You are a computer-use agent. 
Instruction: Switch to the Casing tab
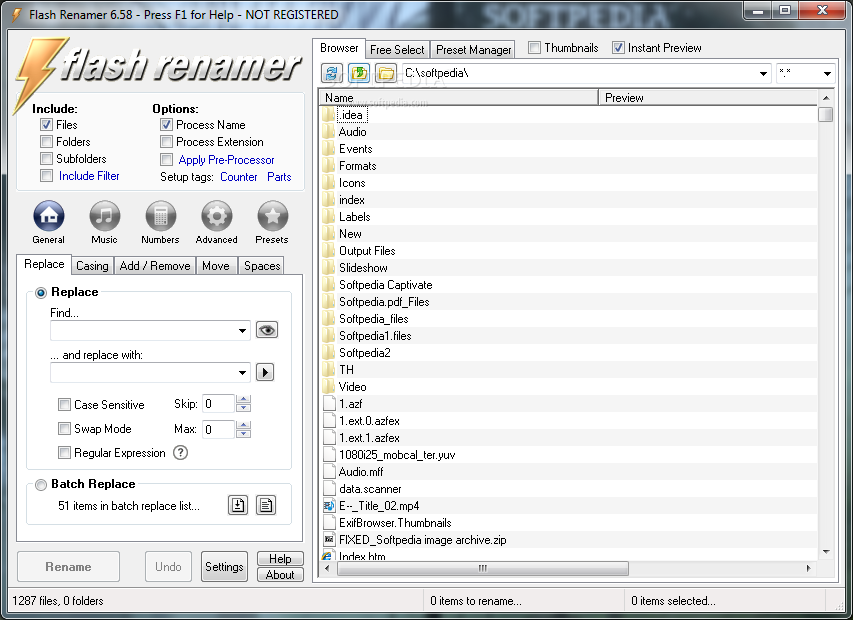[92, 266]
